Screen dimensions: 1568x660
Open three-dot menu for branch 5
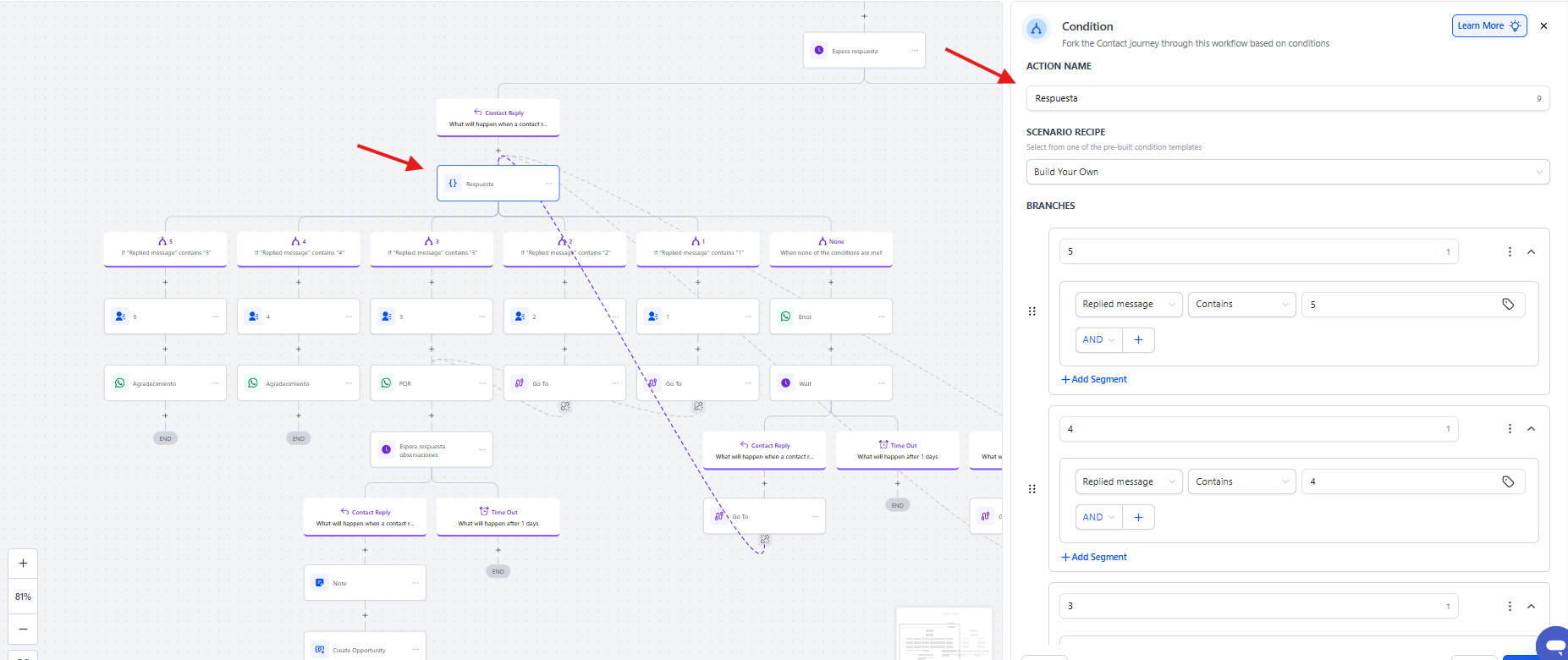click(x=1509, y=252)
